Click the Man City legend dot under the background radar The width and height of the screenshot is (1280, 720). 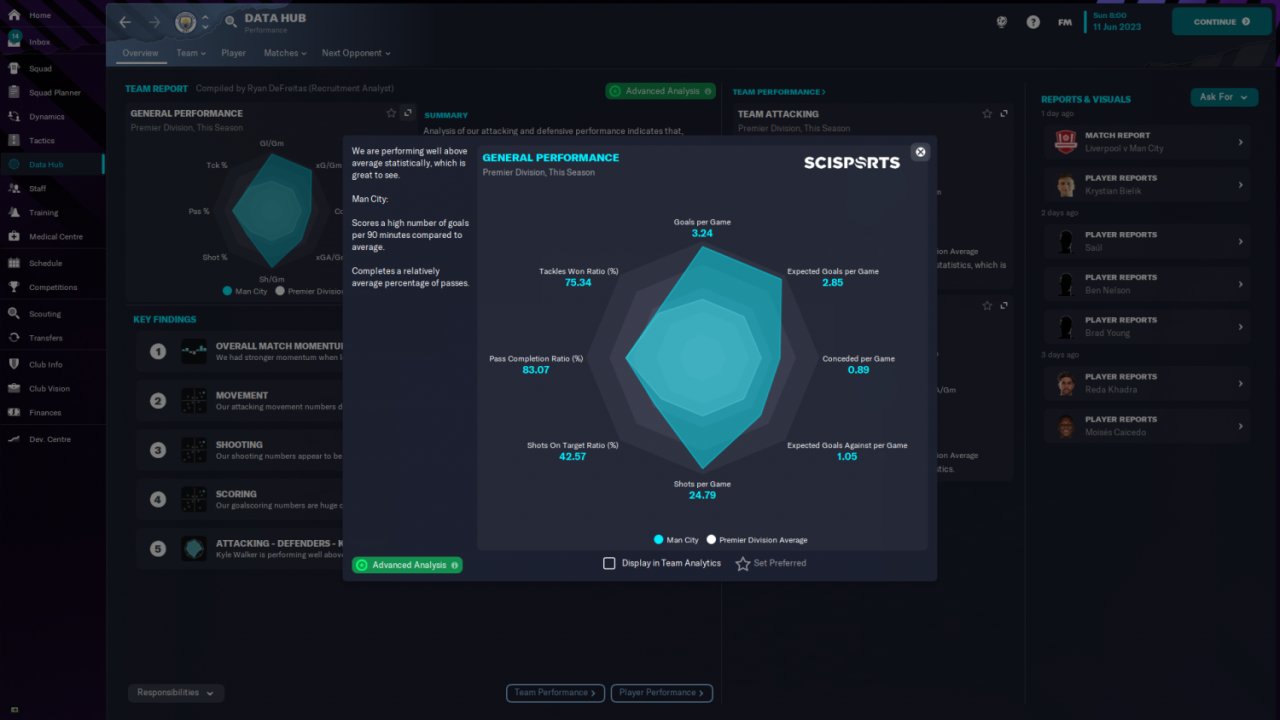(x=227, y=292)
